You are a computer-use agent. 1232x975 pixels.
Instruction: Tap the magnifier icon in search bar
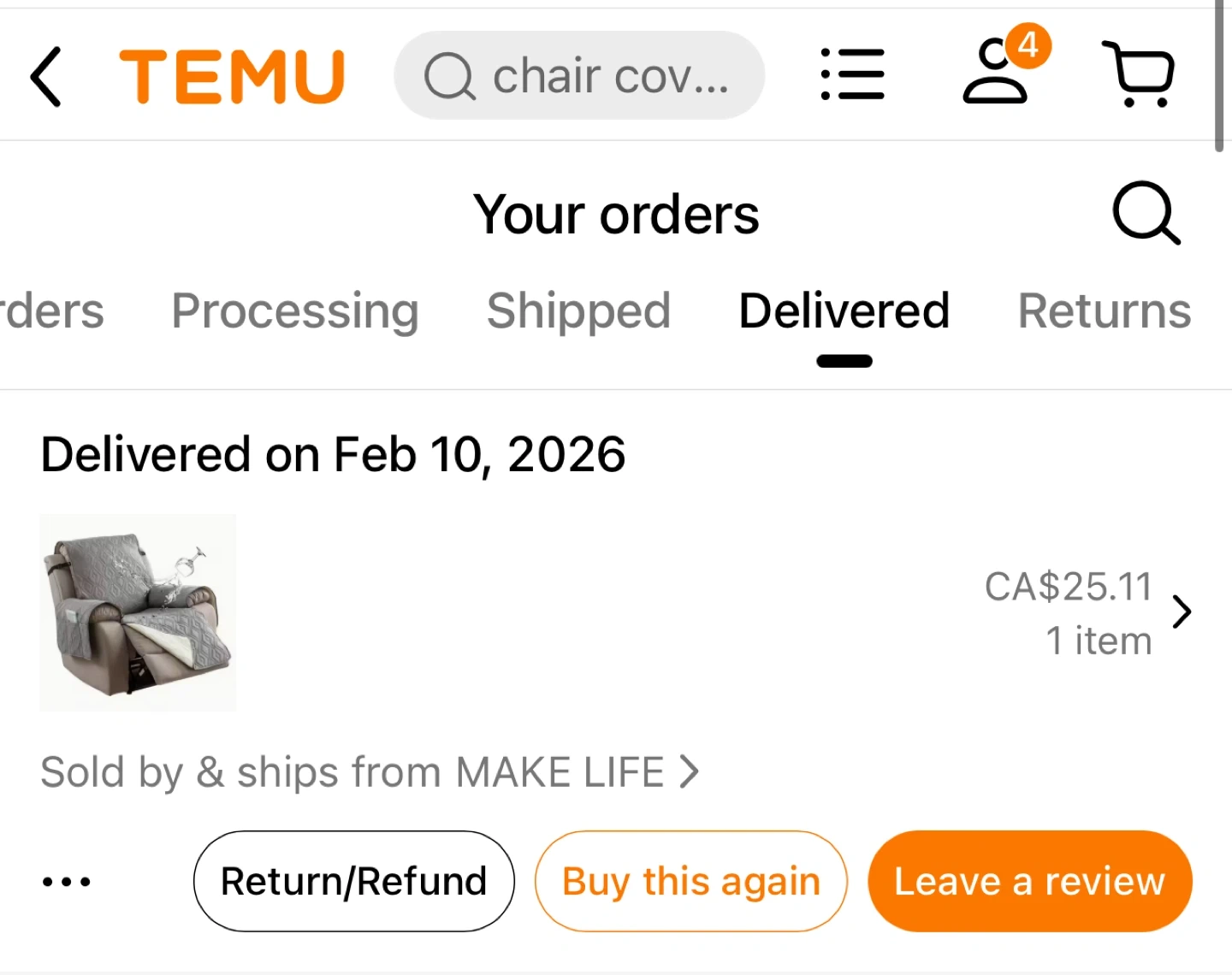449,77
